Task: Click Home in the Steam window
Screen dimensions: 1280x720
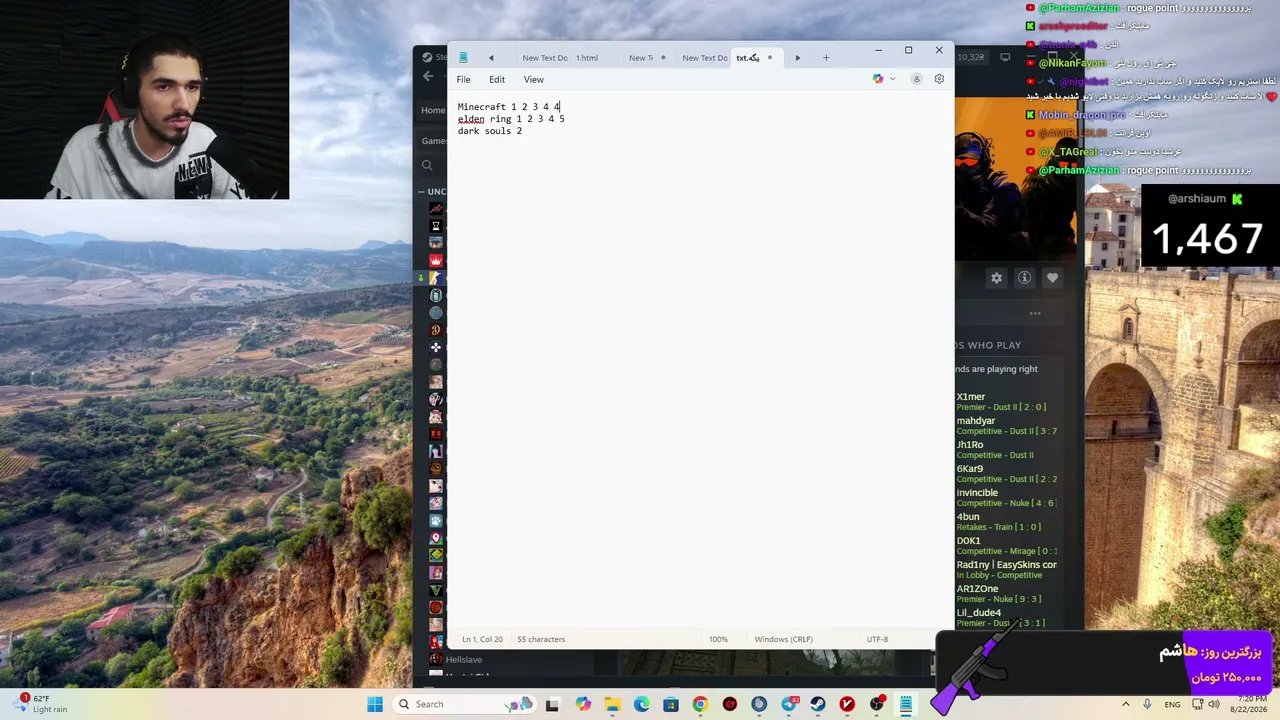Action: pos(433,110)
